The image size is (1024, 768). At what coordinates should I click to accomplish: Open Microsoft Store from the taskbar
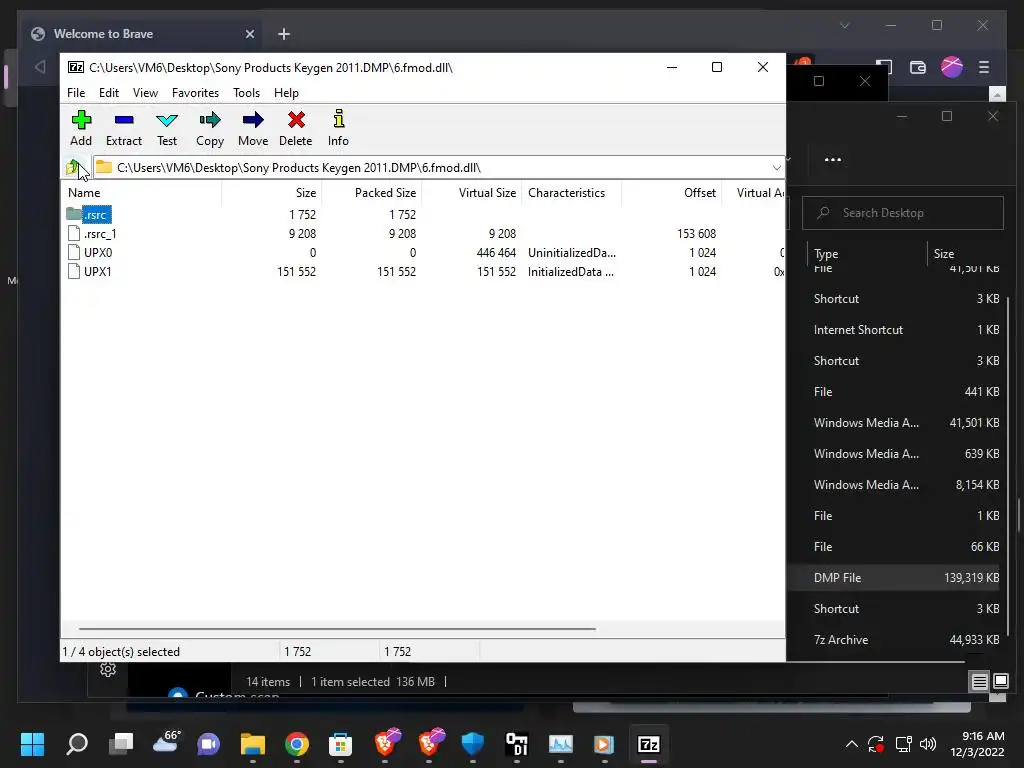[340, 744]
